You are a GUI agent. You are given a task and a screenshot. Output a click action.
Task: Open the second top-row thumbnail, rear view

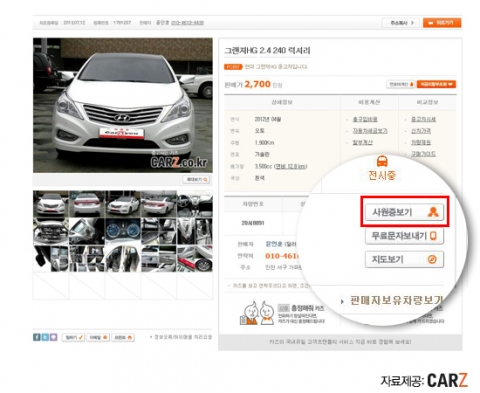pos(87,204)
